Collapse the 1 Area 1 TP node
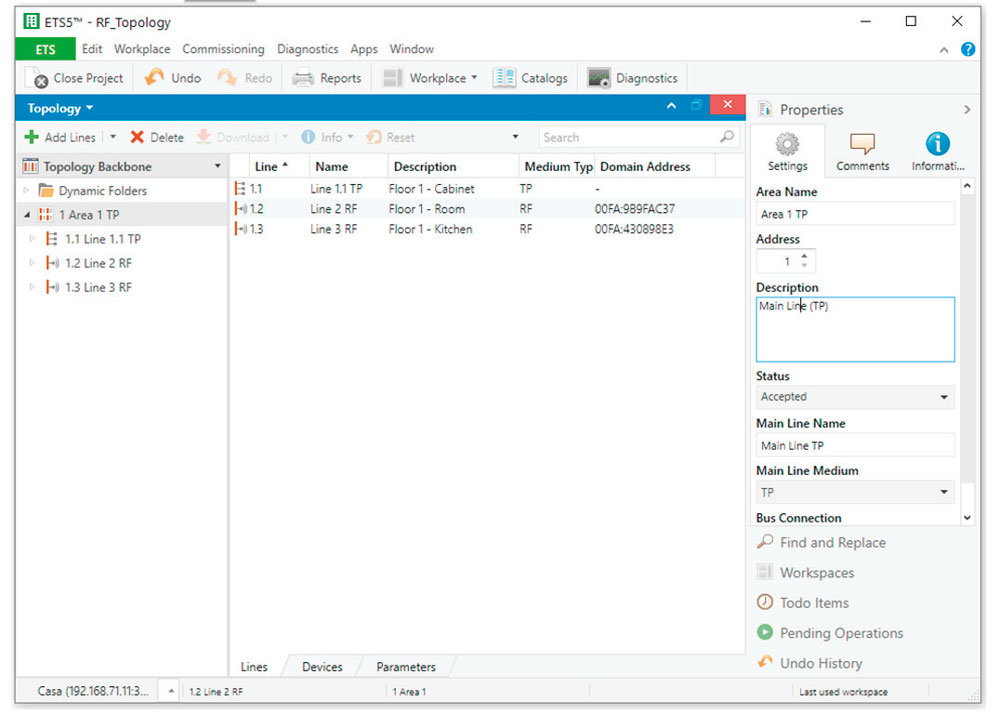Viewport: 1000px width, 714px height. tap(27, 215)
